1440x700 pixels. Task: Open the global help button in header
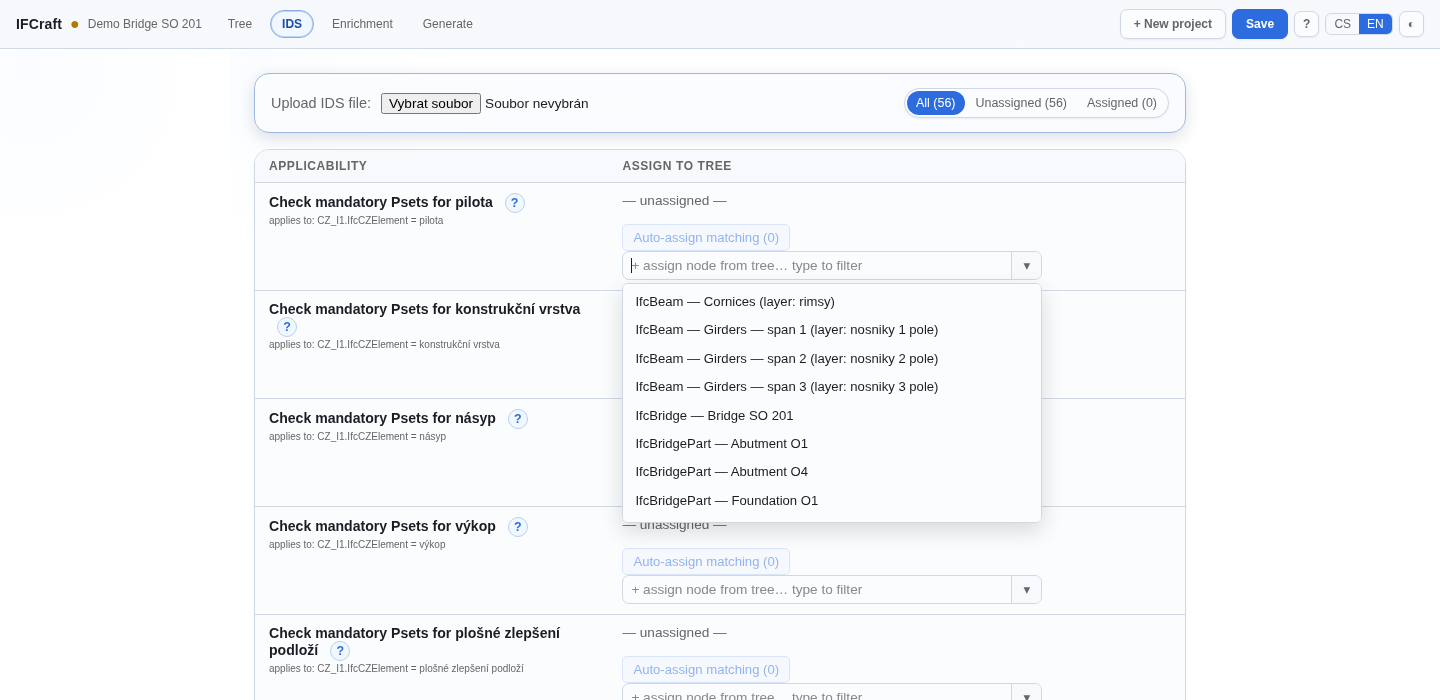point(1306,24)
